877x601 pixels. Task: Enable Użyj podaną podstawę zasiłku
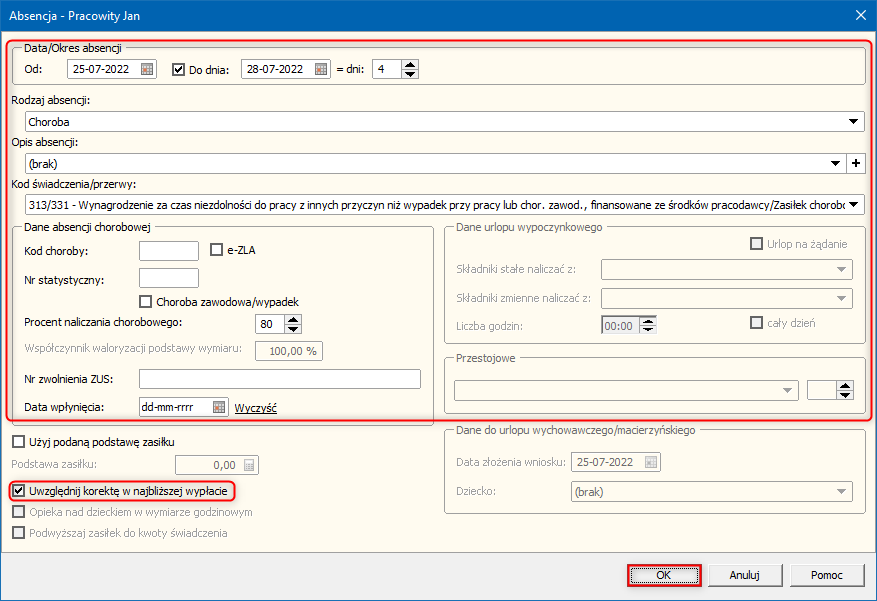(x=18, y=441)
